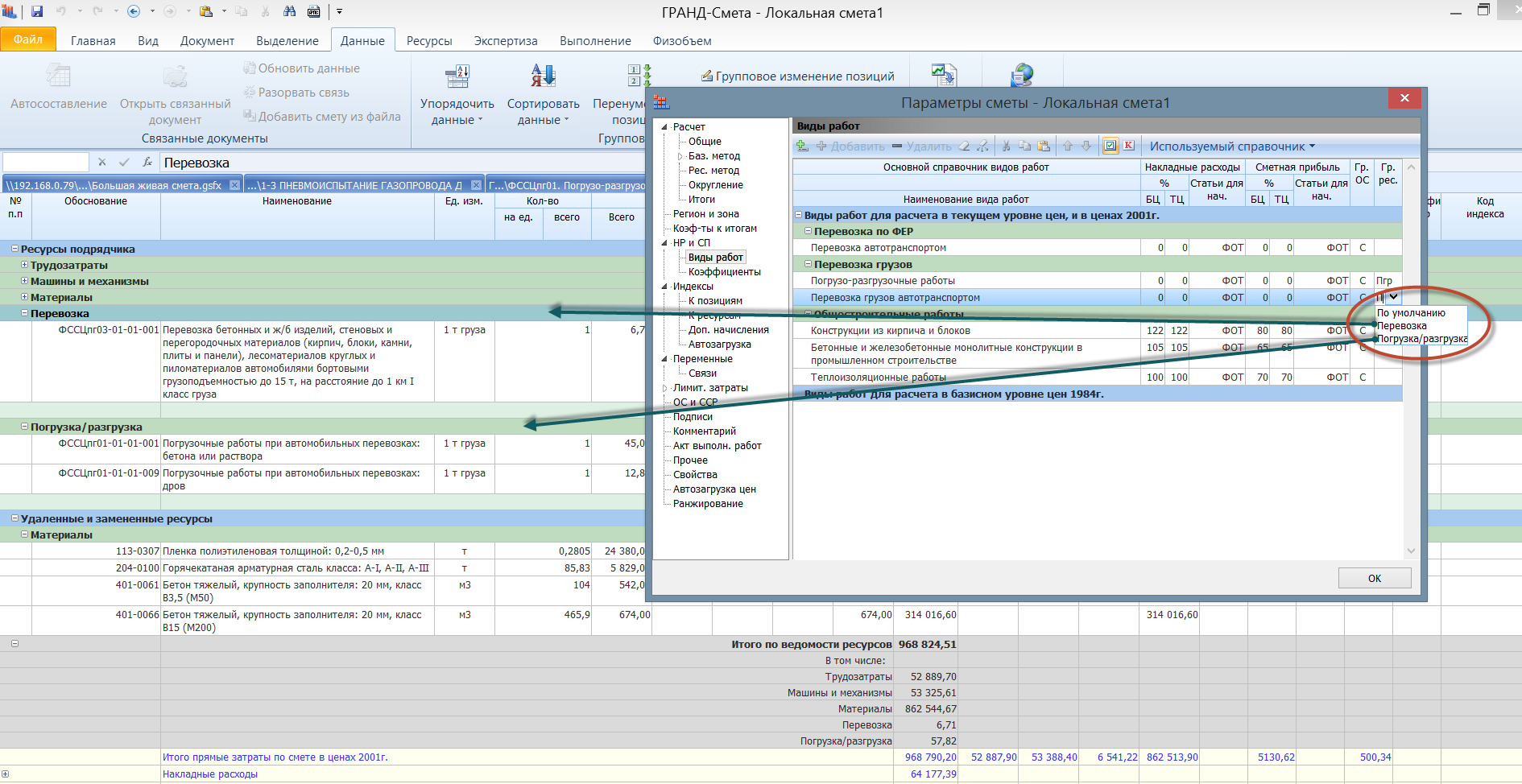Click the Undo arrow in quick access toolbar

60,11
